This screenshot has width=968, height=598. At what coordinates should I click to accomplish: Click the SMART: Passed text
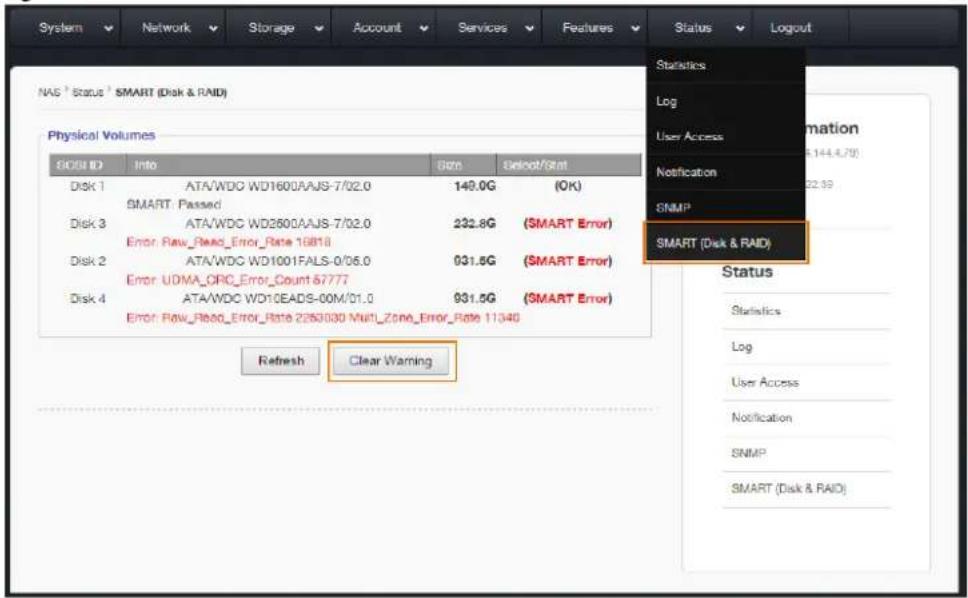(173, 204)
